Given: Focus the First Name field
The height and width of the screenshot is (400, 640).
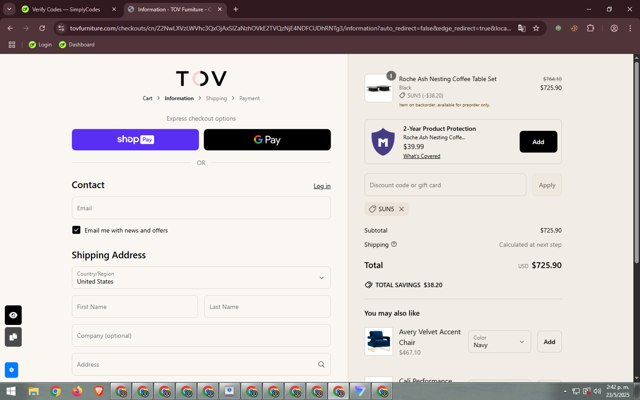Looking at the screenshot, I should (x=135, y=307).
